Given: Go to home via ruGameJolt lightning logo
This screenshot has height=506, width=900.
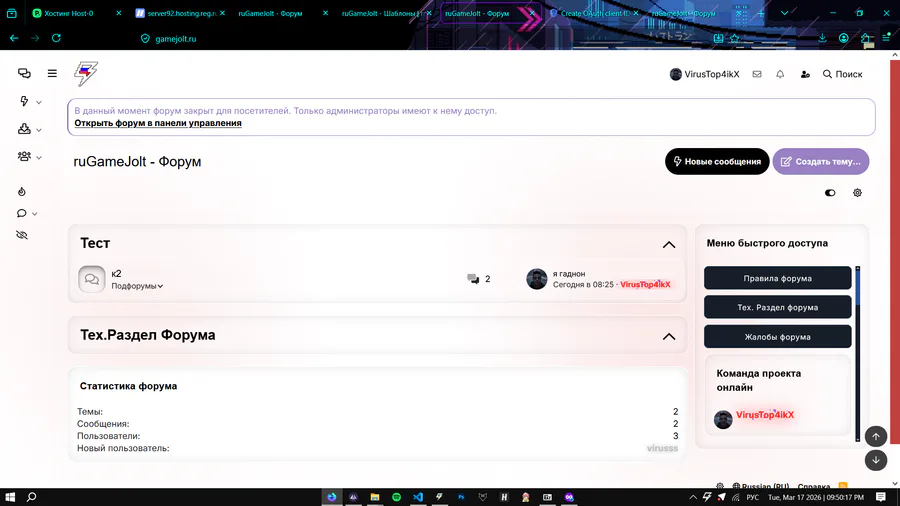Looking at the screenshot, I should click(x=86, y=73).
